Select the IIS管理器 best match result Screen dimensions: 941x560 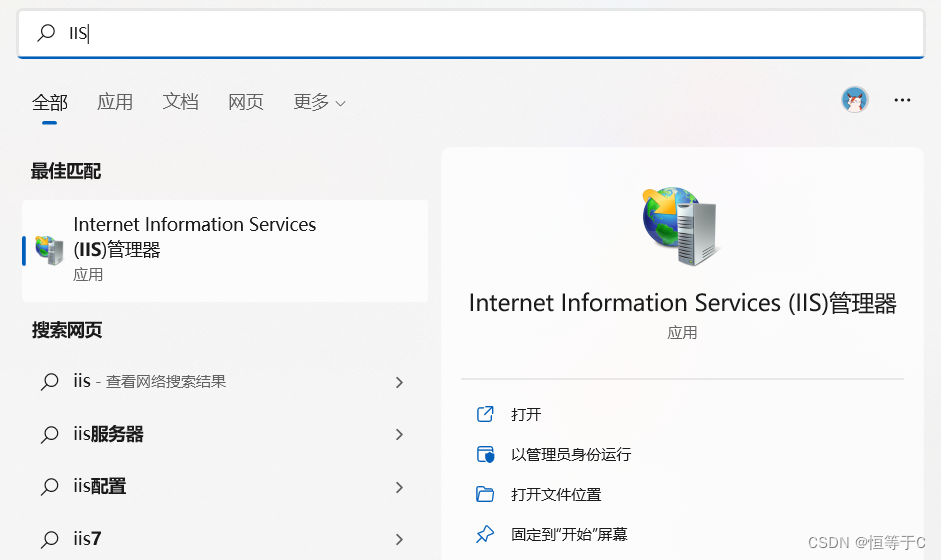pyautogui.click(x=225, y=250)
